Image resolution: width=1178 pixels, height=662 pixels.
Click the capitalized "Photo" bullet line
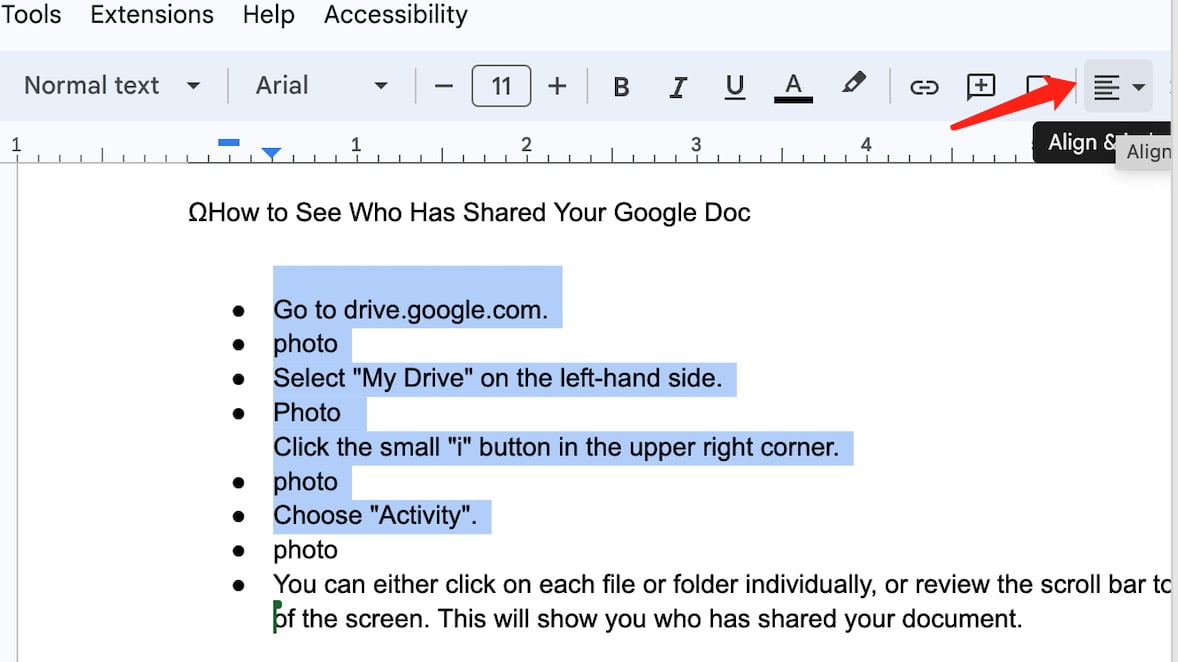307,413
